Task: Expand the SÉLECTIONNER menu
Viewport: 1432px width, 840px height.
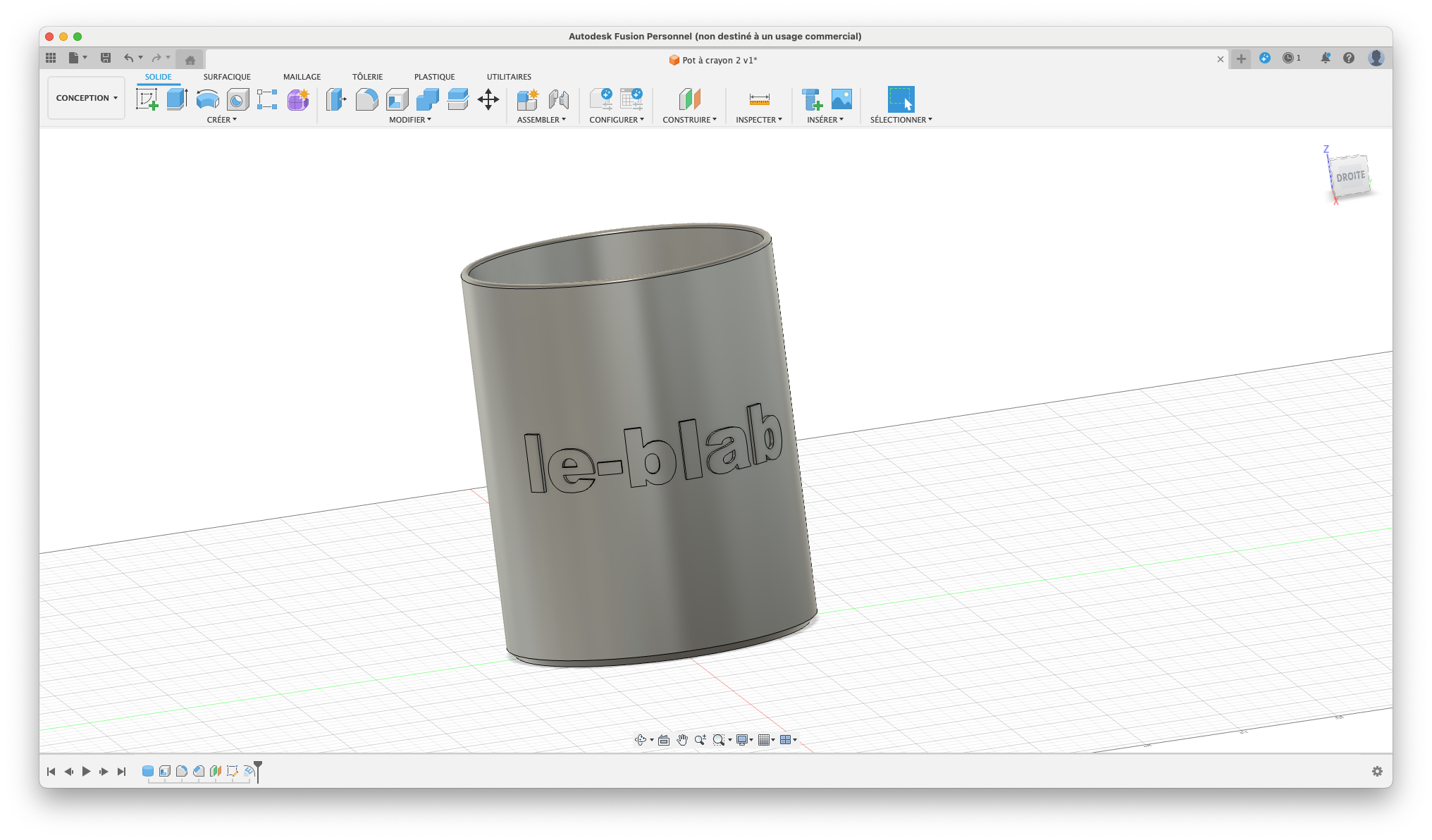Action: coord(901,120)
